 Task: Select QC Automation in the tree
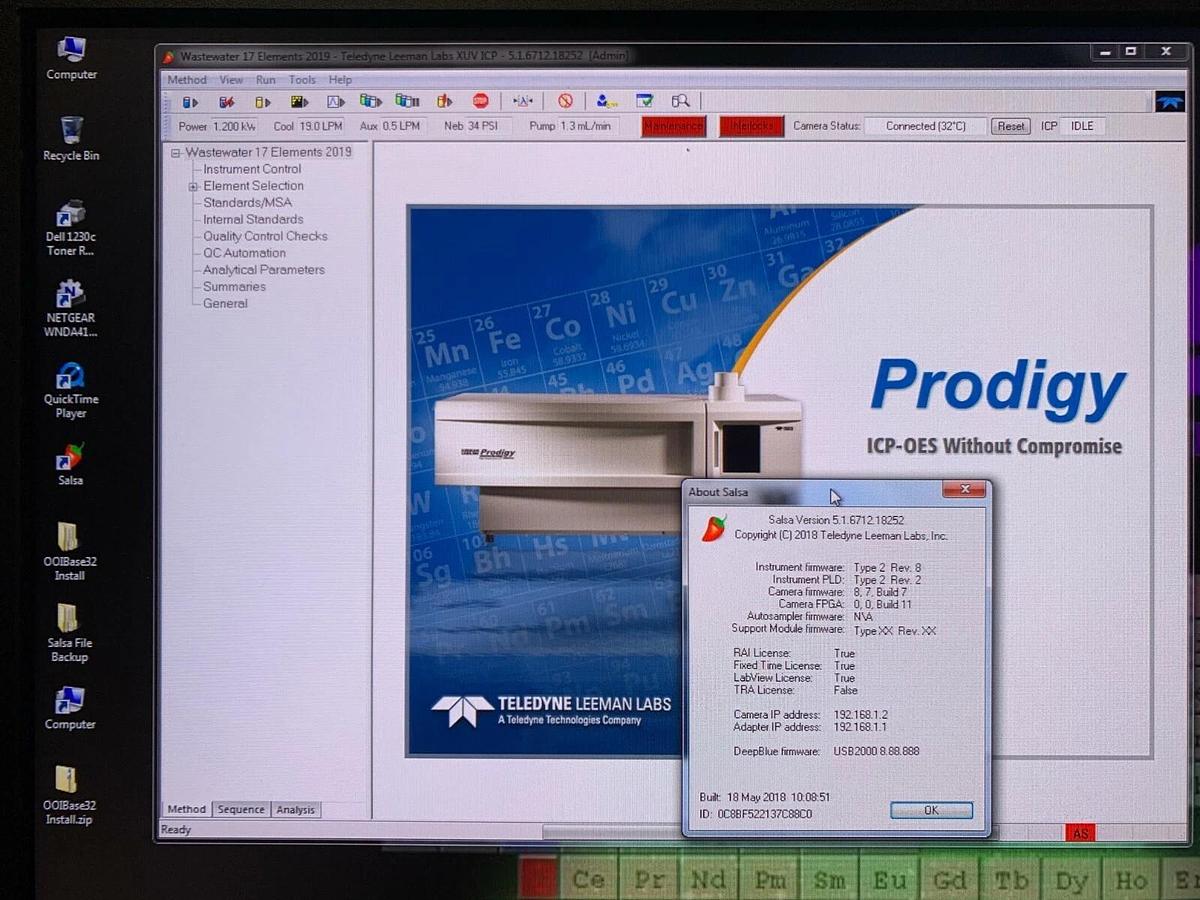244,253
